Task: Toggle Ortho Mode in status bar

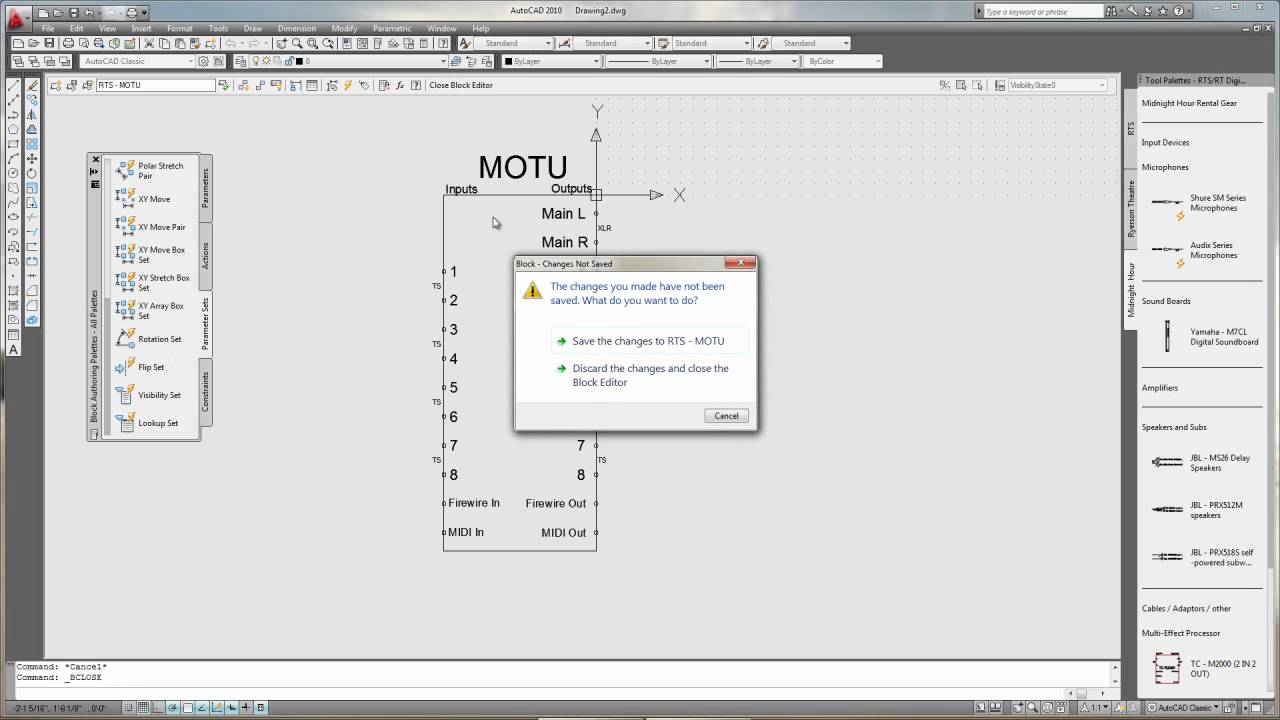Action: (158, 707)
